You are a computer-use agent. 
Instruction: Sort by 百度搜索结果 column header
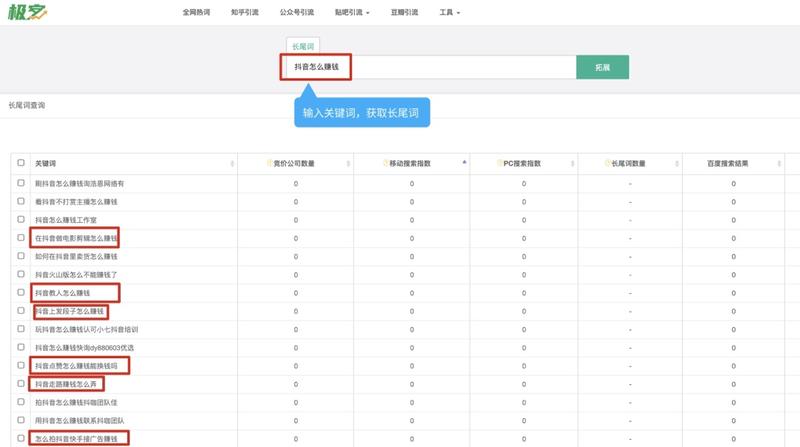tap(727, 164)
